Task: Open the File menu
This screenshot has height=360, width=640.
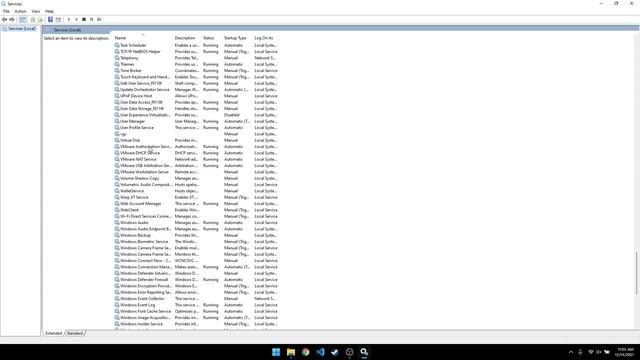Action: point(6,11)
